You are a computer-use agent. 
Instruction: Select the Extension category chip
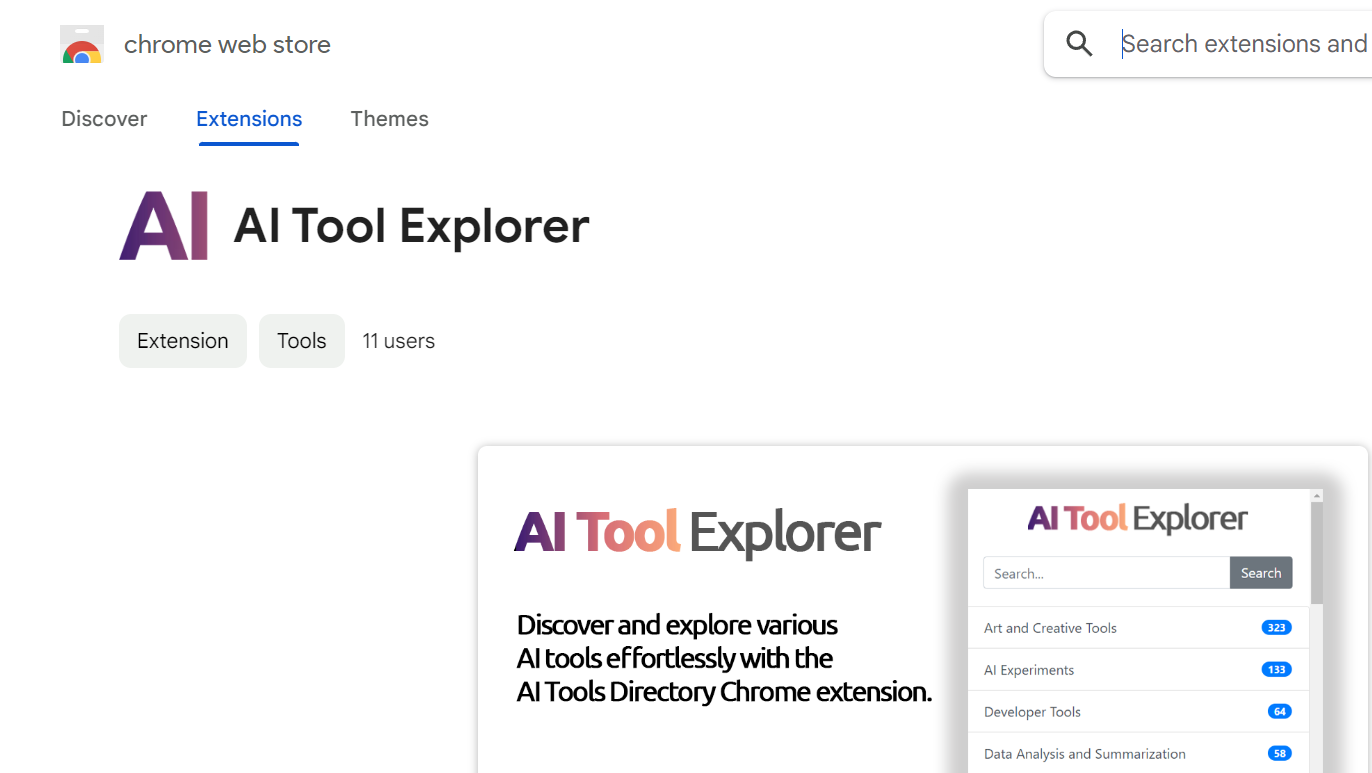(182, 340)
